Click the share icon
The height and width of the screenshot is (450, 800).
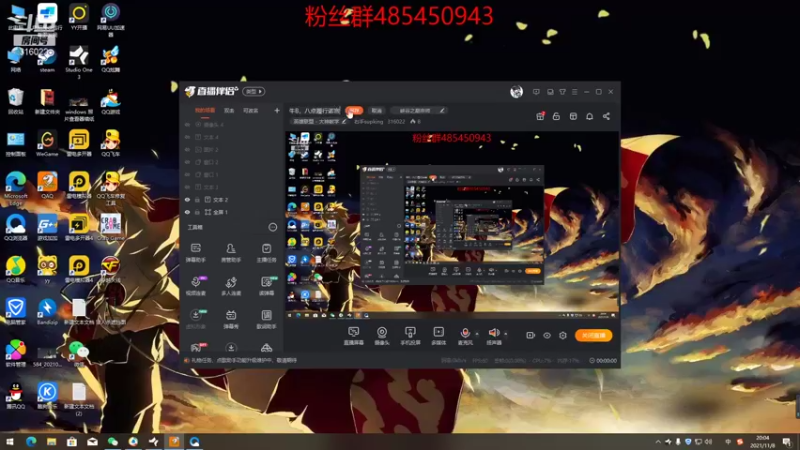(x=606, y=116)
